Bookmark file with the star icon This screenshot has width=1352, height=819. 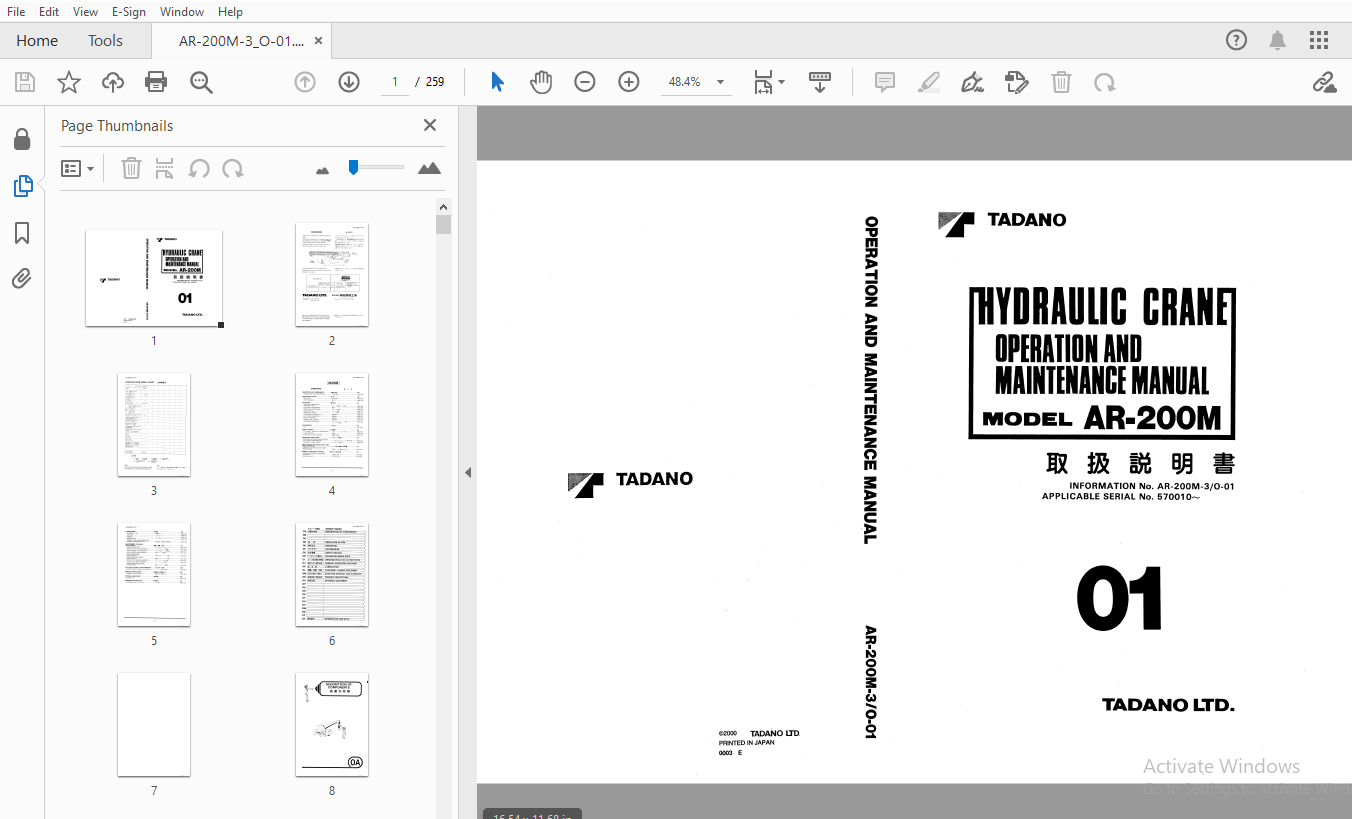[x=68, y=82]
